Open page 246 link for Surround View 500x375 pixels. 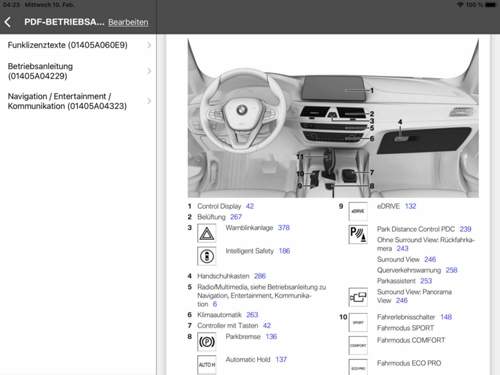(x=430, y=259)
